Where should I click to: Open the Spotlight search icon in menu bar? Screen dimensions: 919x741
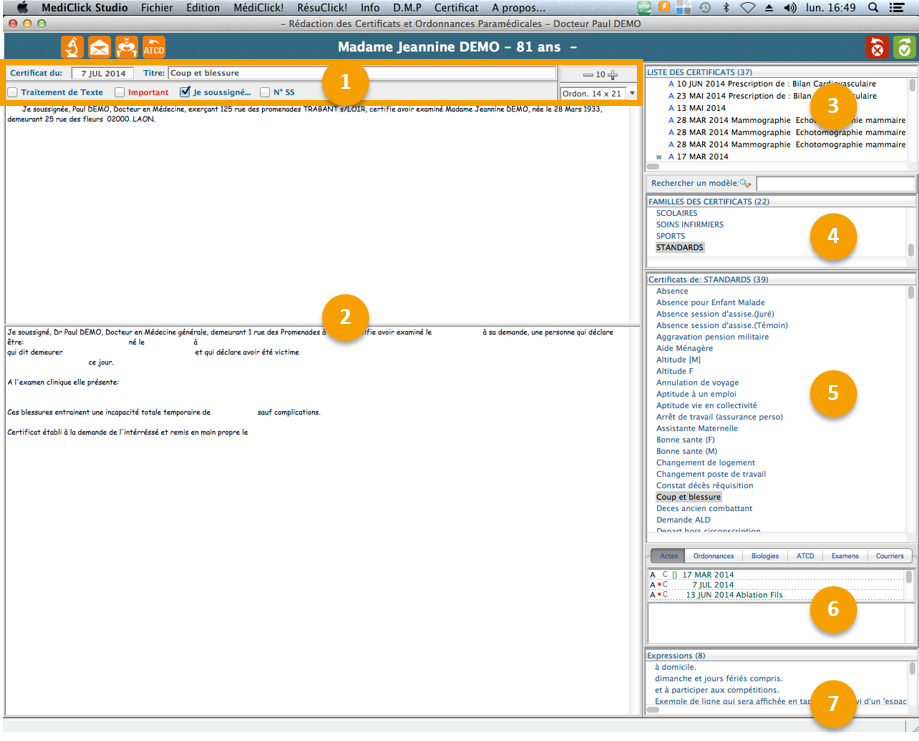coord(873,7)
